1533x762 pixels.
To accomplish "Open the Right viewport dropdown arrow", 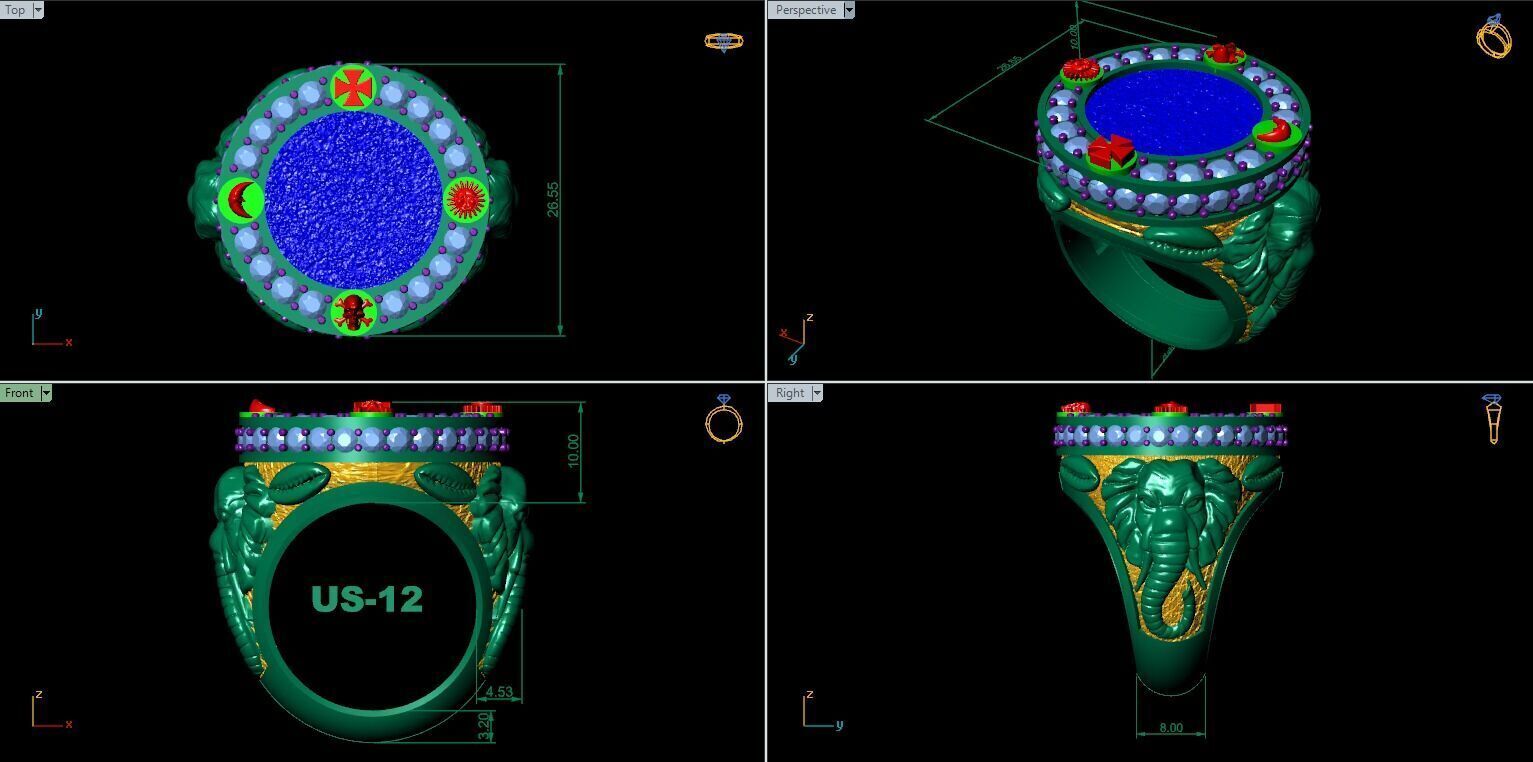I will [x=816, y=393].
